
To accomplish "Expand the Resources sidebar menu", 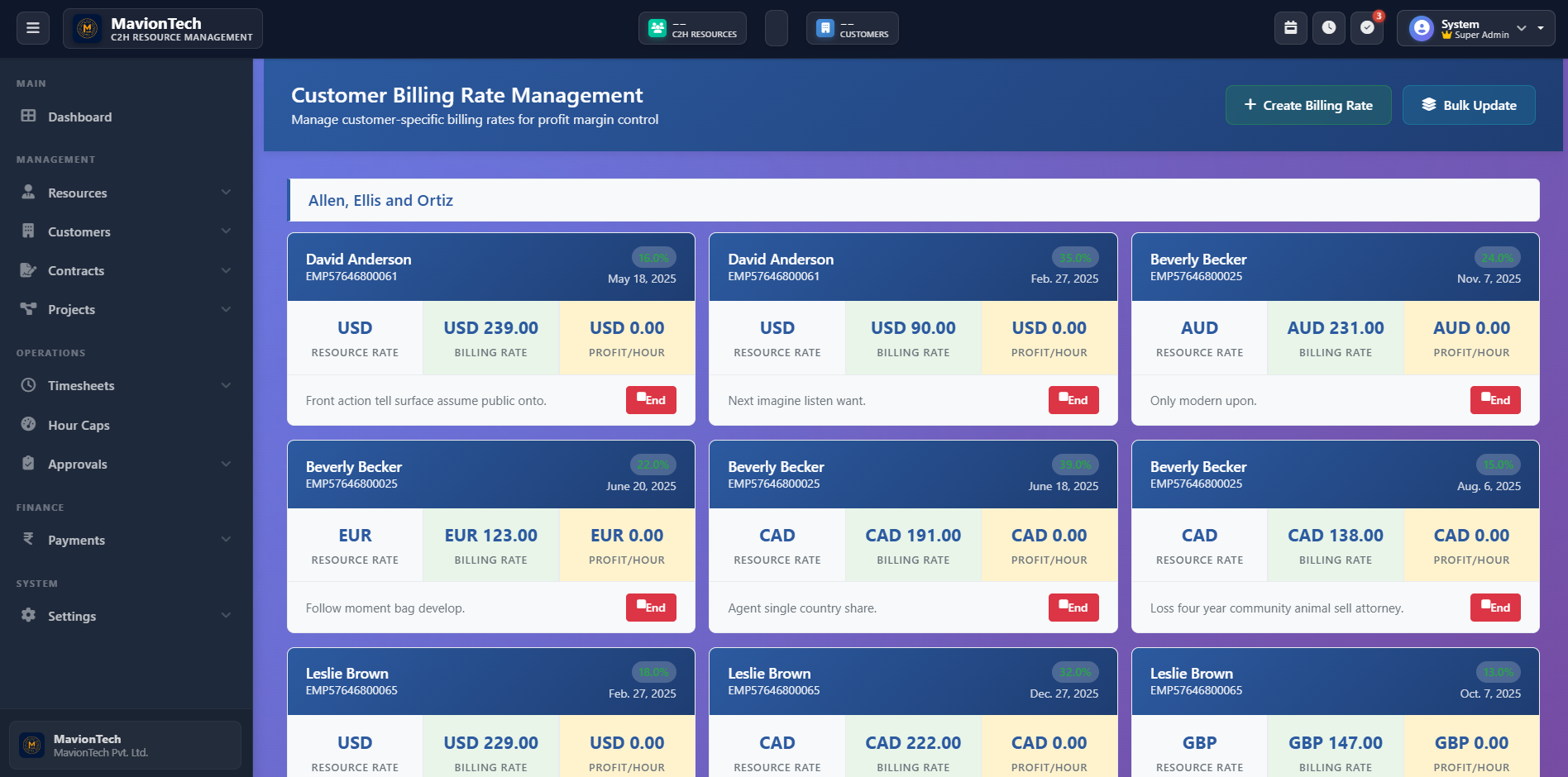I will click(126, 193).
